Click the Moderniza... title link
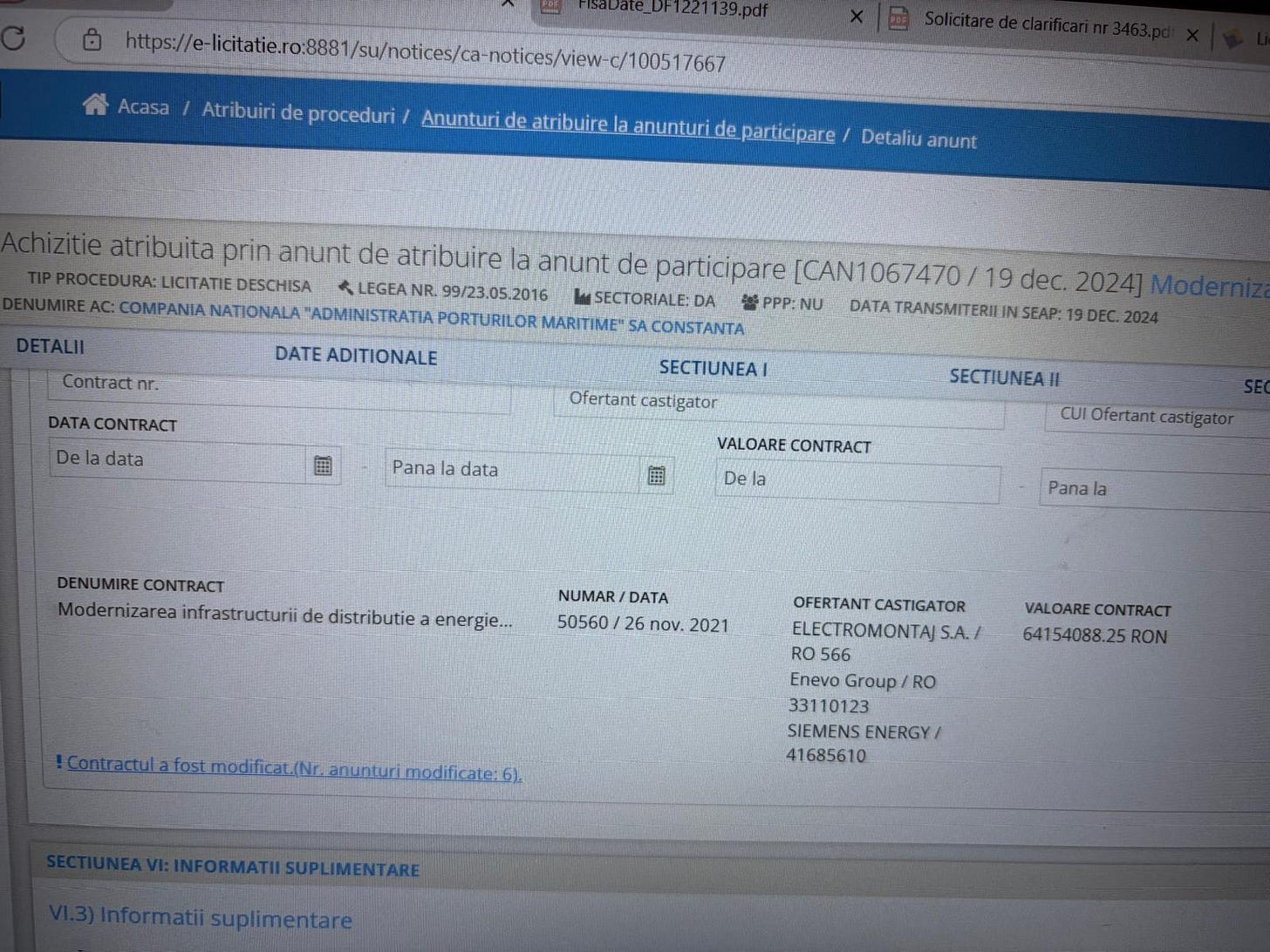The width and height of the screenshot is (1270, 952). pyautogui.click(x=1210, y=286)
